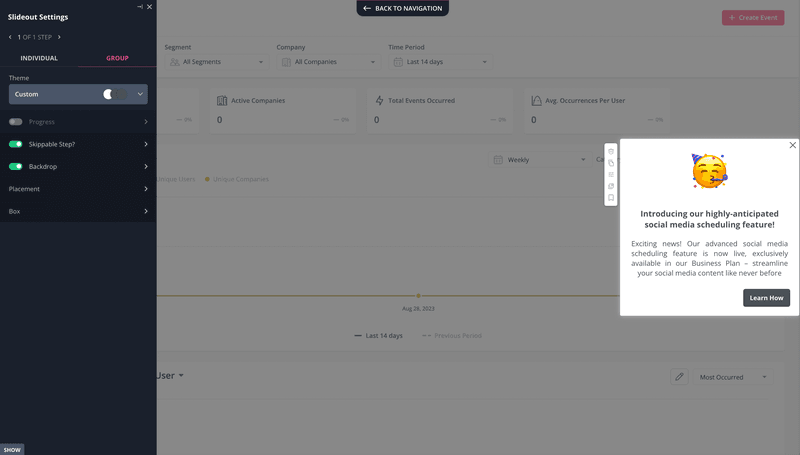The height and width of the screenshot is (455, 800).
Task: Expand the Placement settings section
Action: 78,189
